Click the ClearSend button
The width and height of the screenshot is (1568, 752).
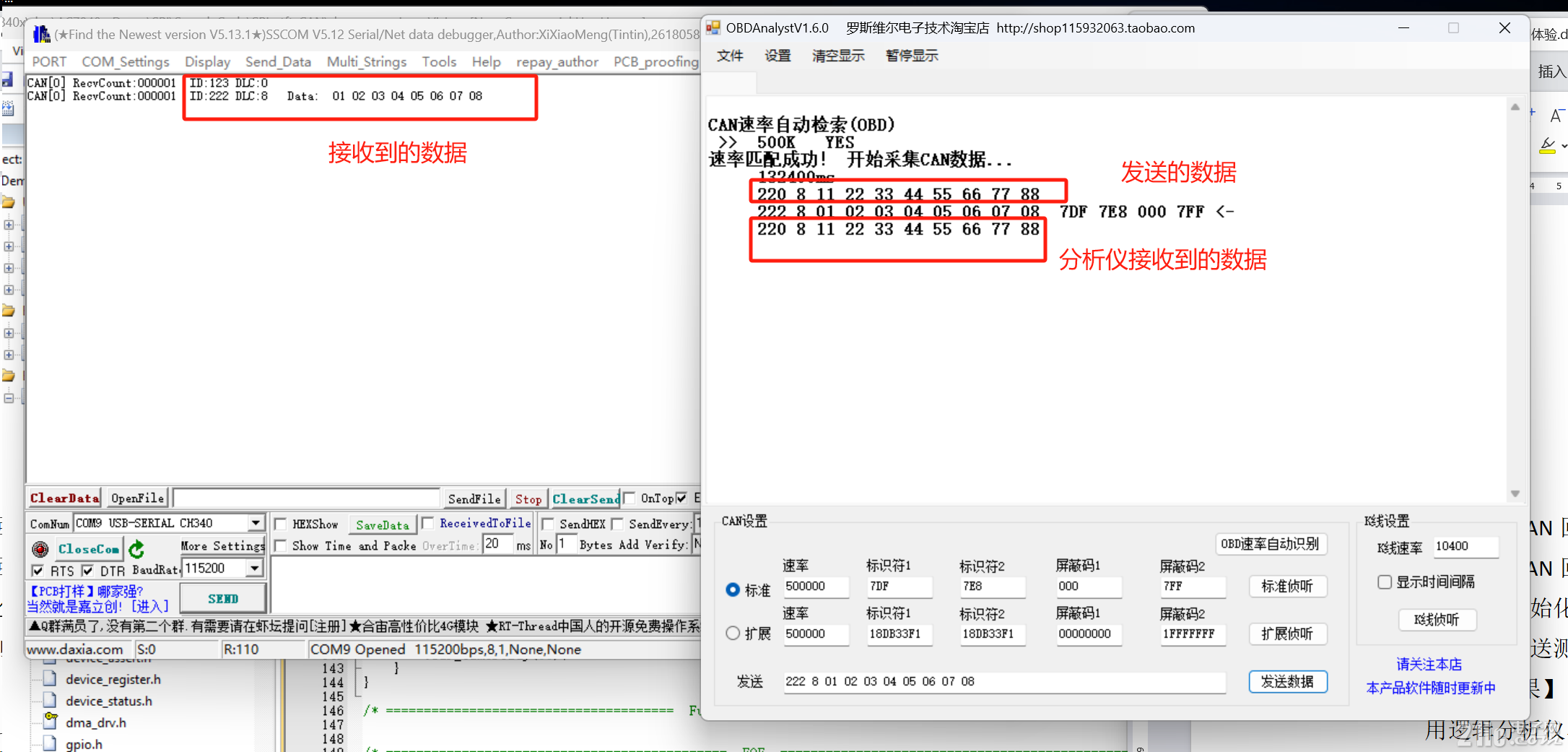click(x=585, y=498)
